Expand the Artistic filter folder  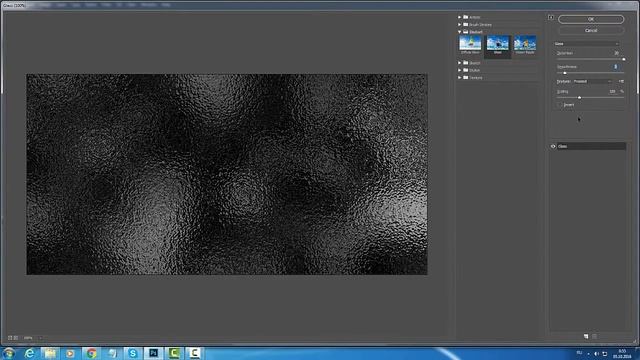pos(460,17)
